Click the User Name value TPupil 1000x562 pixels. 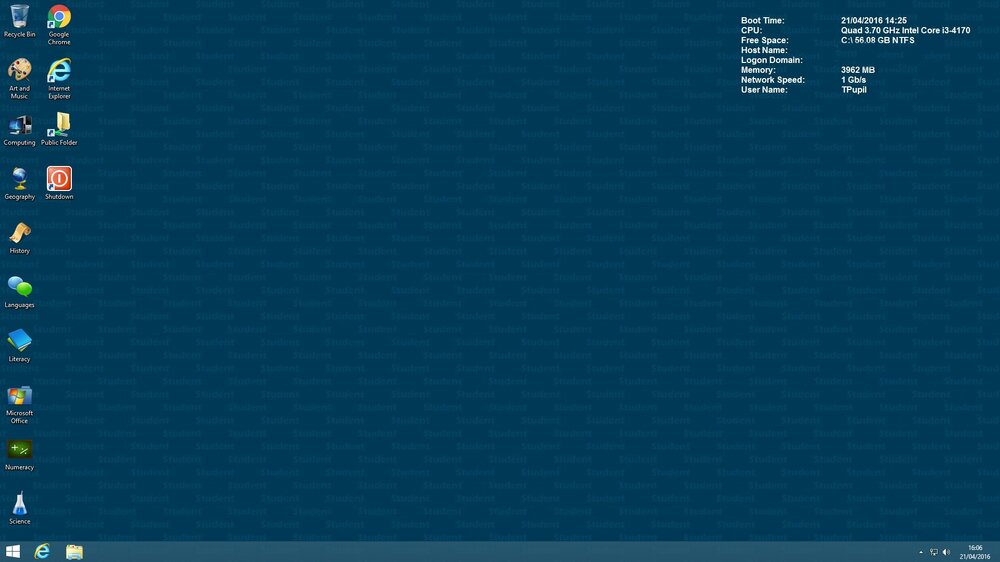coord(853,90)
